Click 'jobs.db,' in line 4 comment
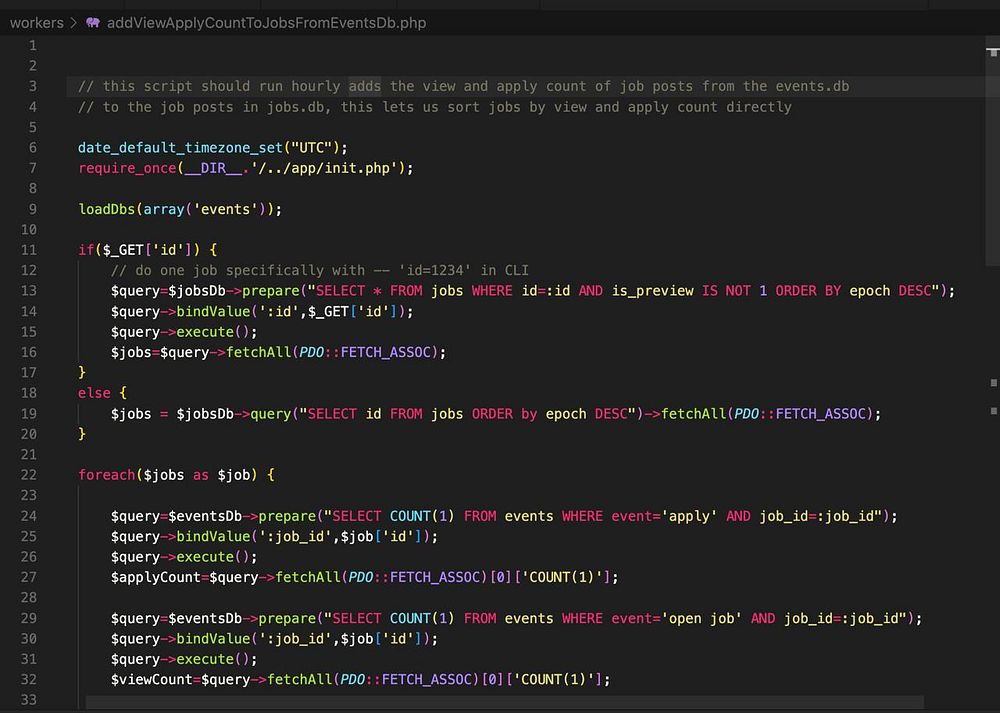 [x=299, y=107]
